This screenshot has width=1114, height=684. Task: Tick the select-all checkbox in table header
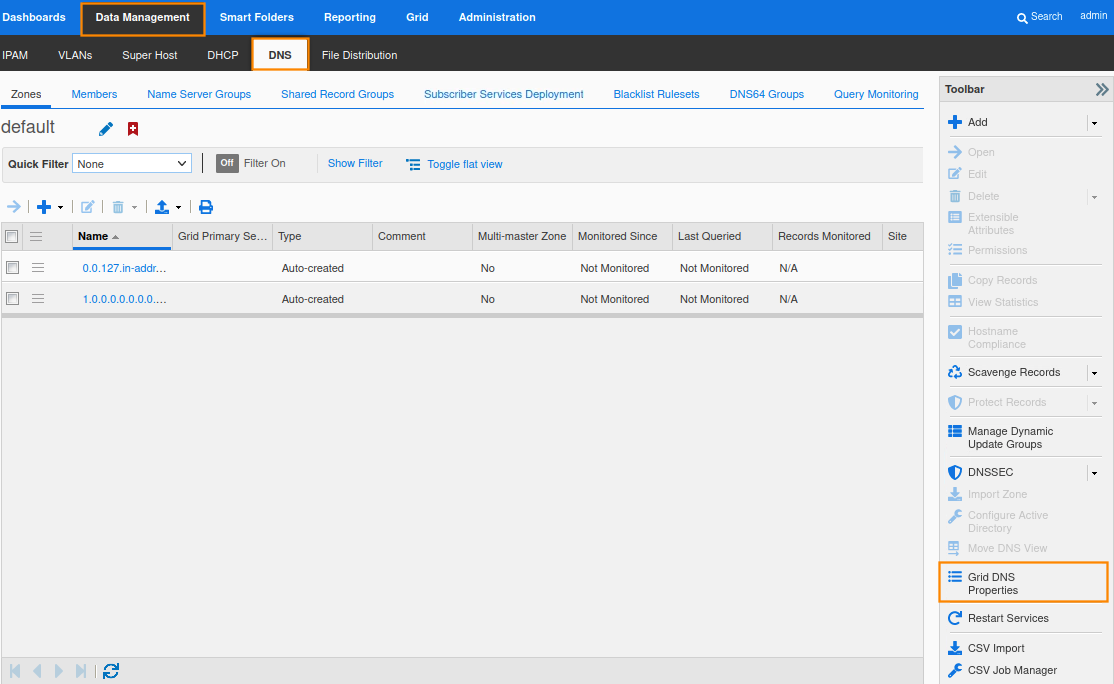click(x=12, y=236)
